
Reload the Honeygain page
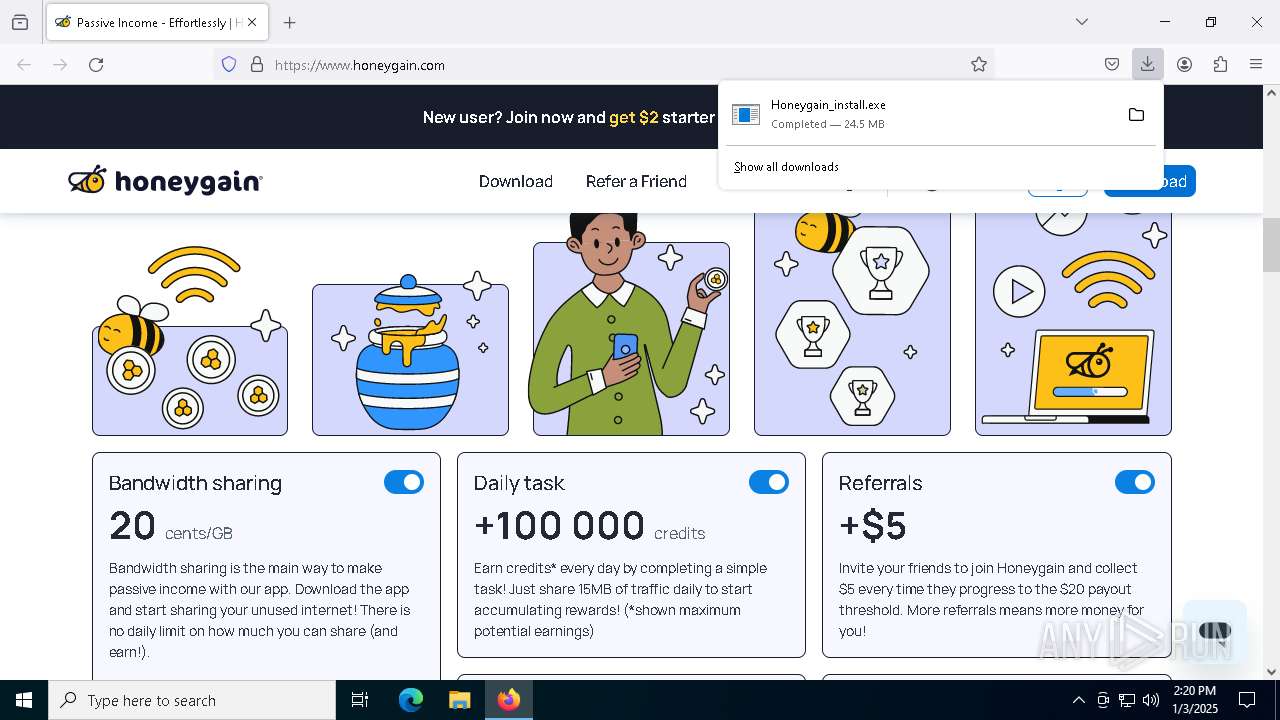coord(96,65)
